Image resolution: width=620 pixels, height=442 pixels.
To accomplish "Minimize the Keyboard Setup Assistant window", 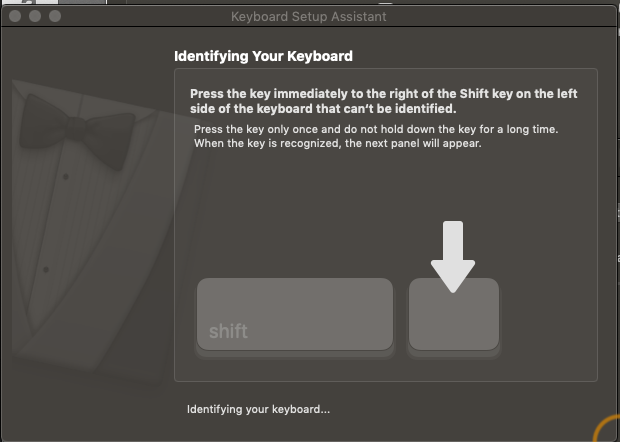I will (35, 16).
